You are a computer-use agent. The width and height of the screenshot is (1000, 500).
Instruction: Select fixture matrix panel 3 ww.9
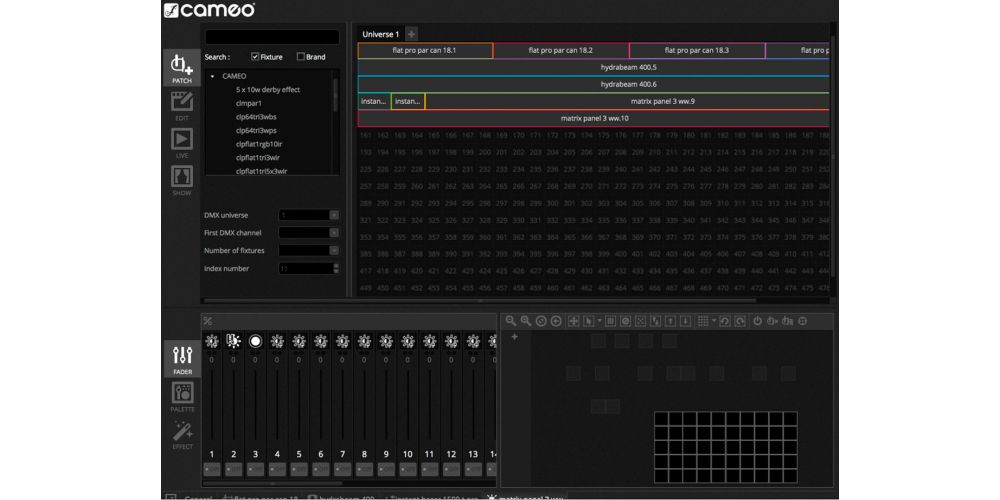(x=627, y=101)
